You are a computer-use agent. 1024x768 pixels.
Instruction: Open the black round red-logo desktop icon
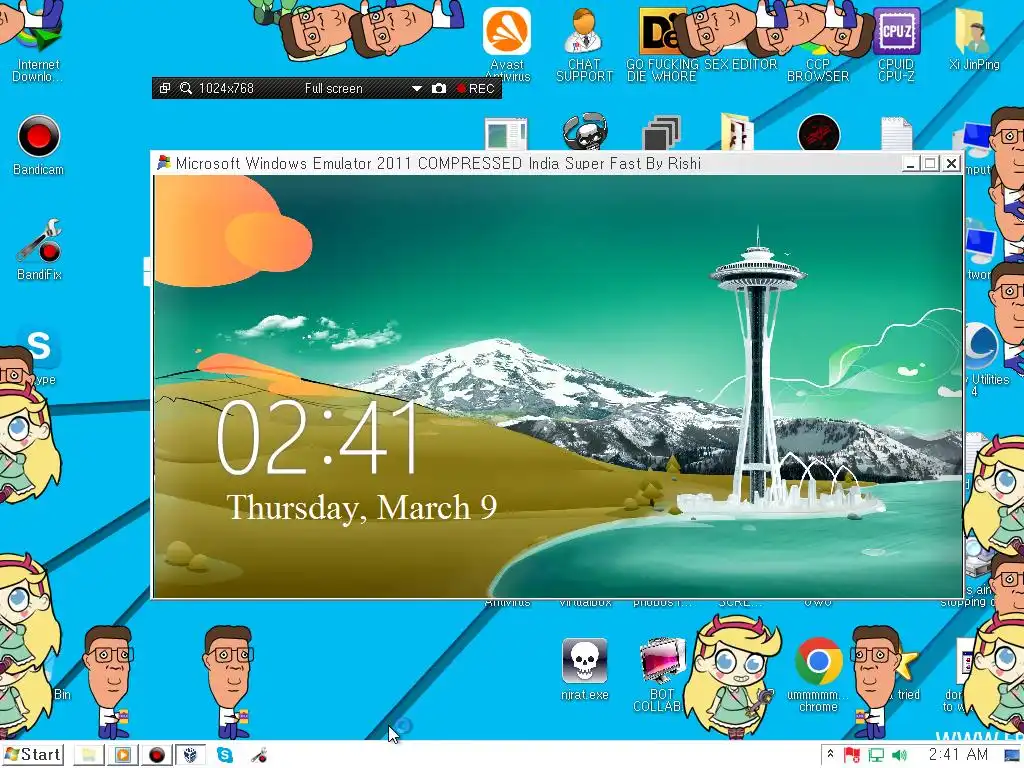click(818, 133)
